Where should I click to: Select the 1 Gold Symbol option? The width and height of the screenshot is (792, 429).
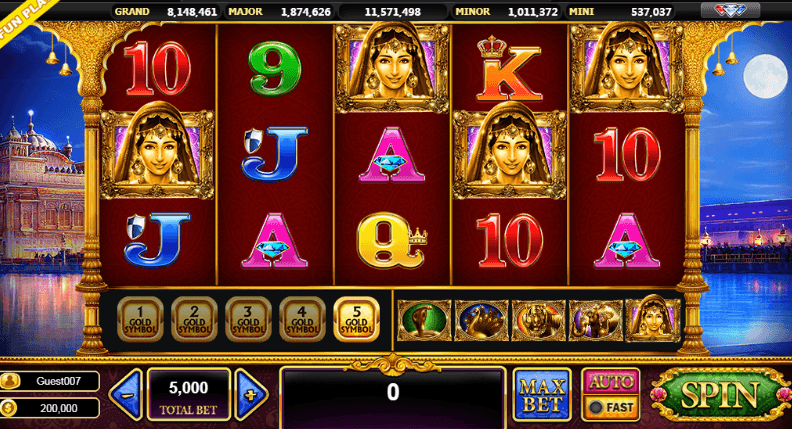[x=140, y=319]
